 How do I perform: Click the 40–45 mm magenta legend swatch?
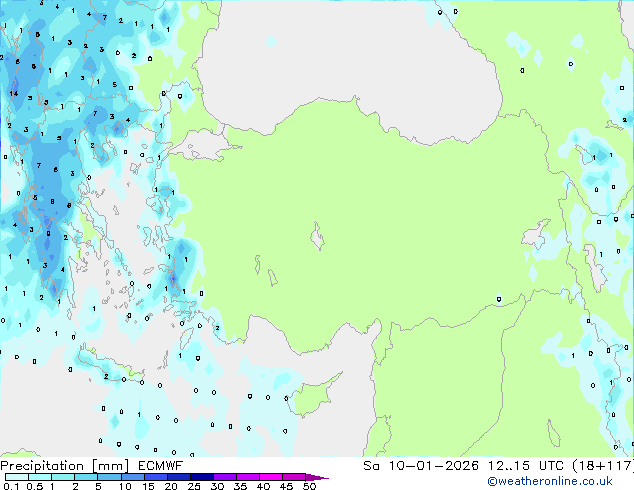pos(271,477)
